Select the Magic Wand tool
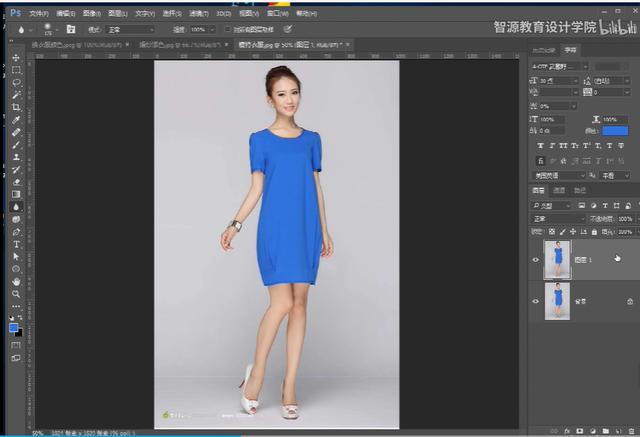Viewport: 640px width, 437px height. pyautogui.click(x=16, y=95)
